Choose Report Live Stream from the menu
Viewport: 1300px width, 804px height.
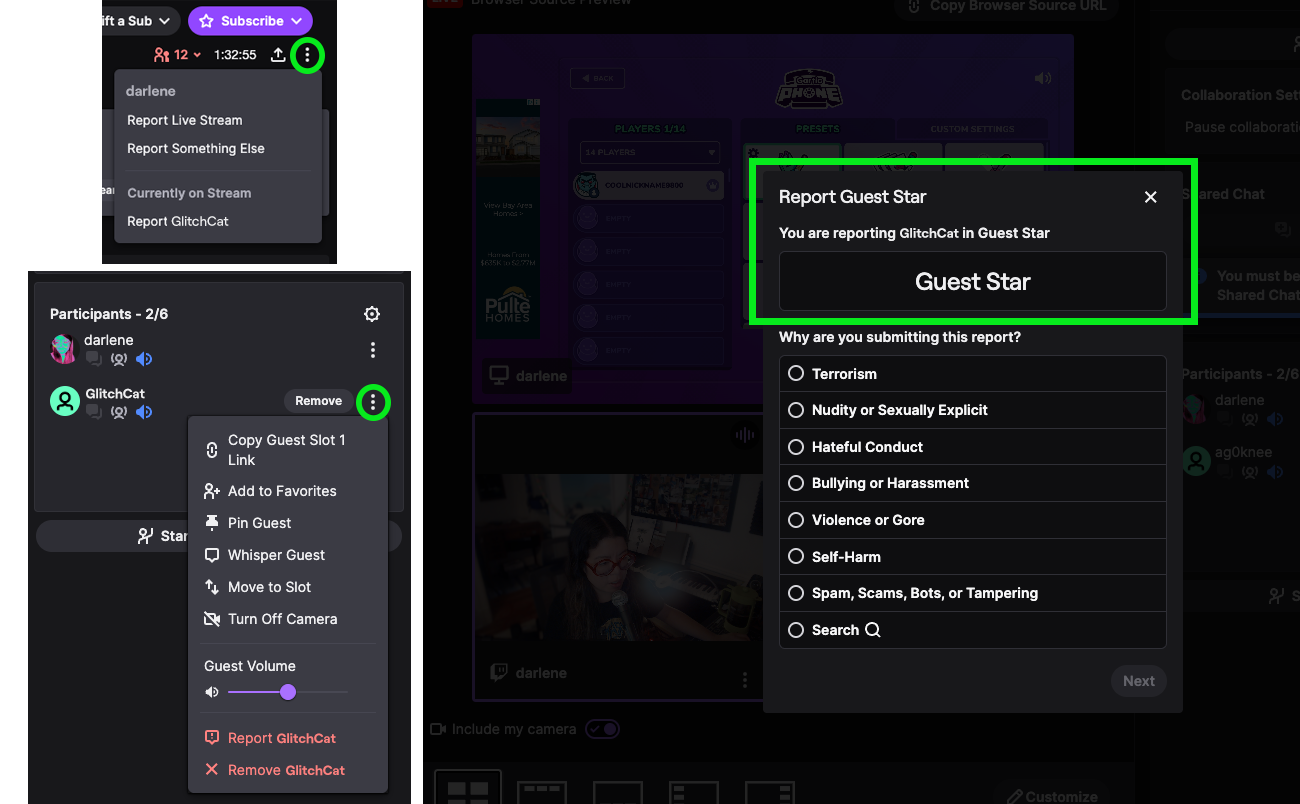[x=185, y=120]
